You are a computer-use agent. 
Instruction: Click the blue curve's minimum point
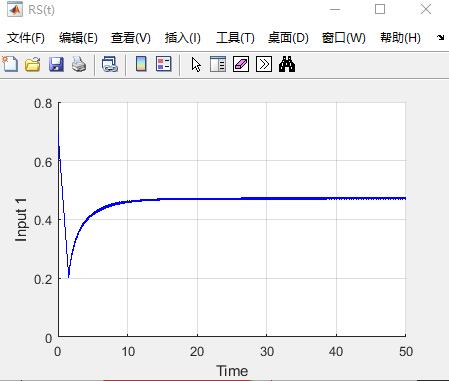coord(68,277)
